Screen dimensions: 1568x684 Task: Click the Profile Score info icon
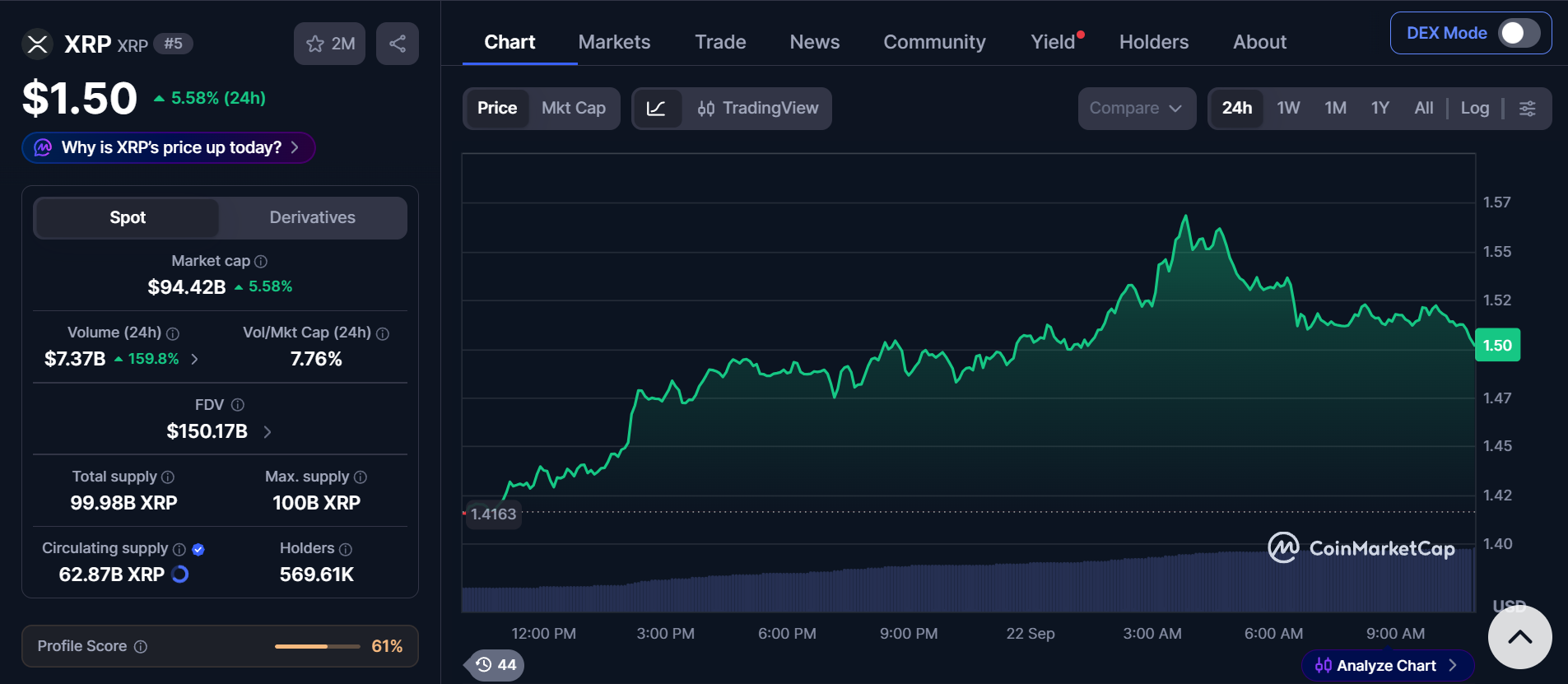click(141, 647)
